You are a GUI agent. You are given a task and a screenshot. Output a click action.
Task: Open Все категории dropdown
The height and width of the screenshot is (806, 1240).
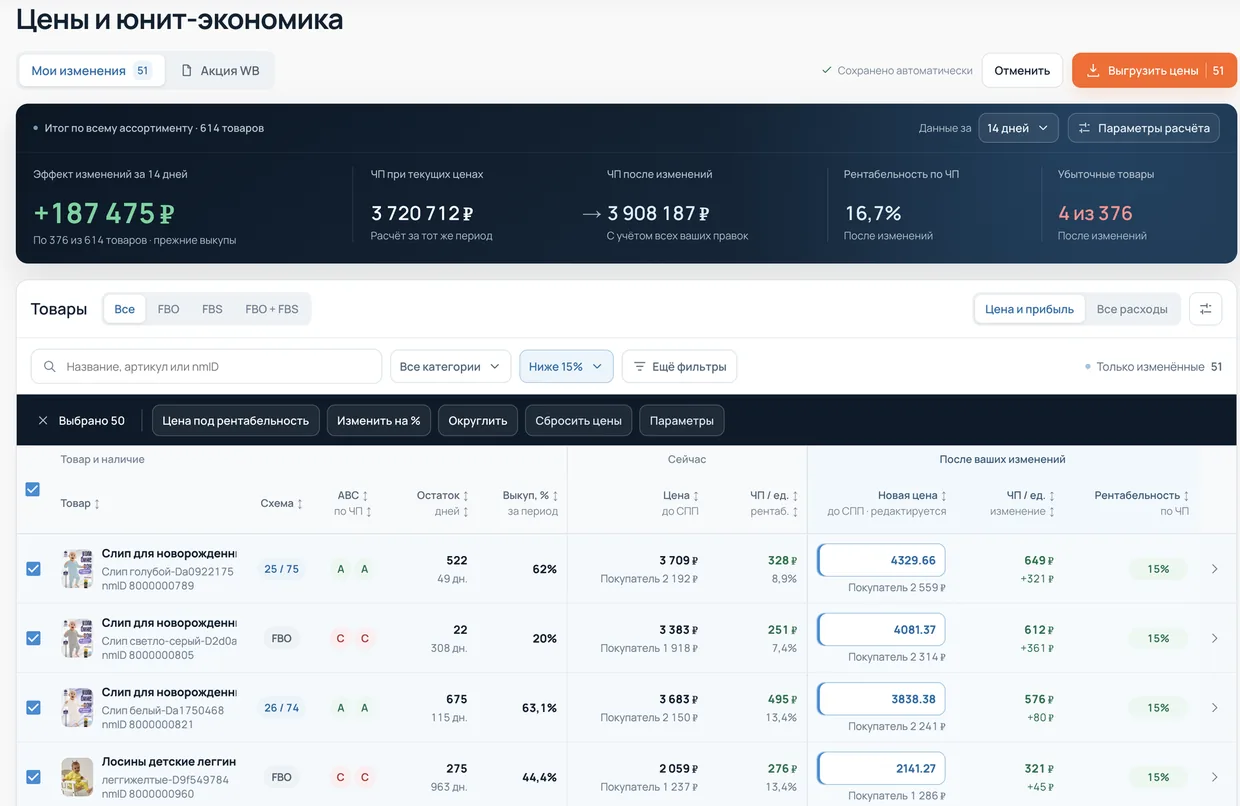(x=450, y=367)
